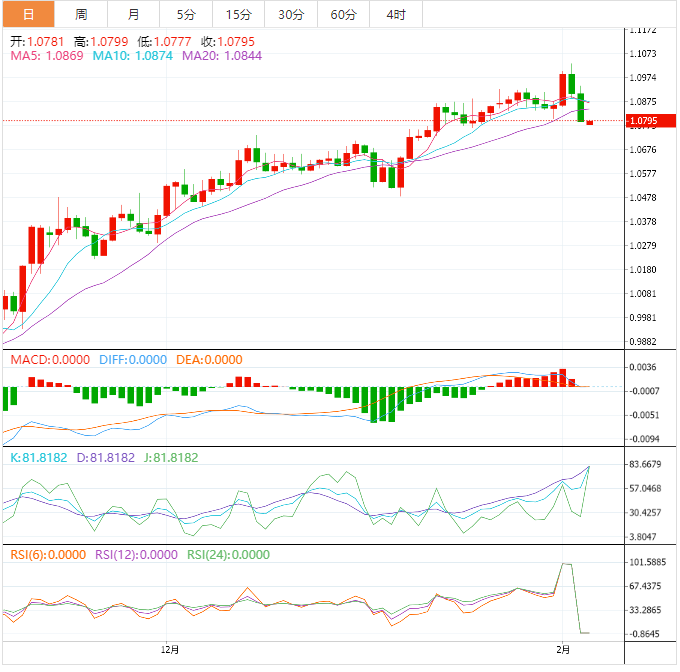Select the 15分 timeframe tab
Viewport: 680px width, 672px height.
pos(238,14)
